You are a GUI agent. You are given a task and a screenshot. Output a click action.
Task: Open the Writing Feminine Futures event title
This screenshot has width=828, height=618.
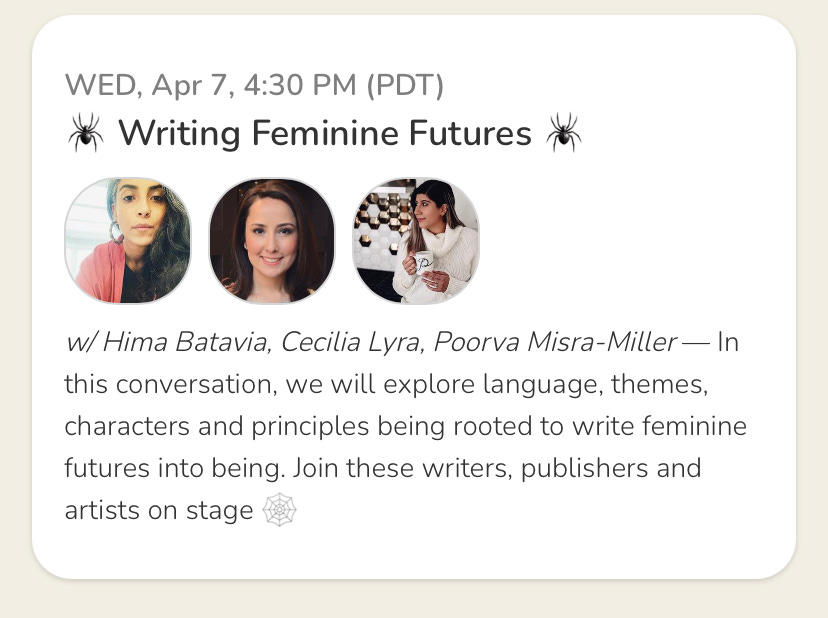pyautogui.click(x=325, y=132)
